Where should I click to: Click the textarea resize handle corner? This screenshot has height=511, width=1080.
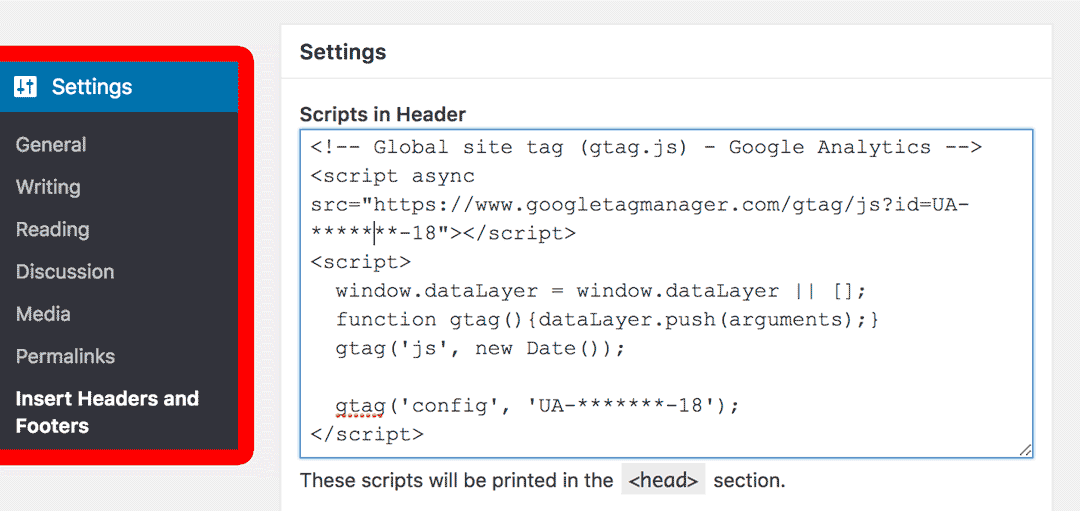1025,450
